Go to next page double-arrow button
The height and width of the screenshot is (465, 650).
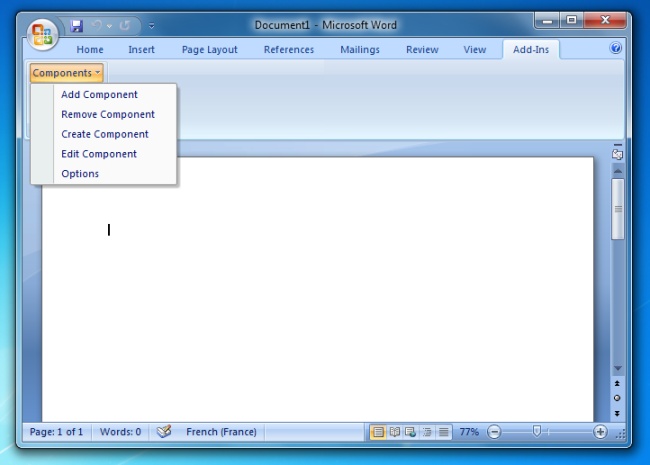tap(617, 414)
